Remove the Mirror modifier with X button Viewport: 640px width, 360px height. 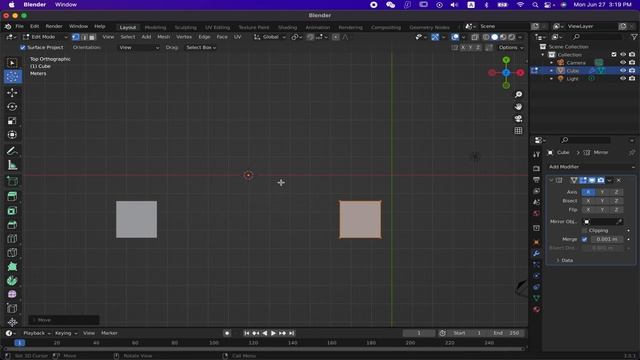tap(619, 180)
